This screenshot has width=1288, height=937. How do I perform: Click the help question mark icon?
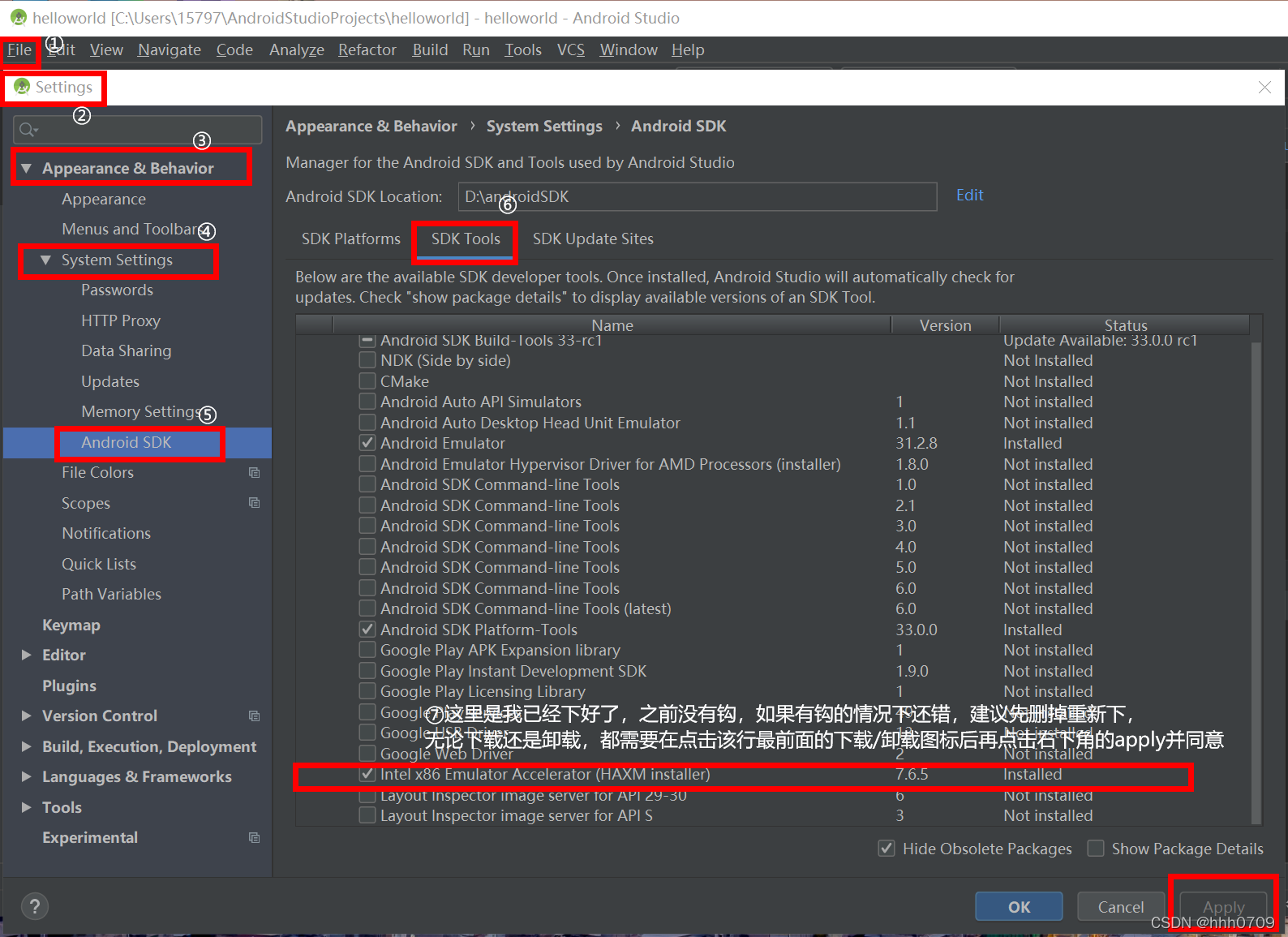point(34,906)
